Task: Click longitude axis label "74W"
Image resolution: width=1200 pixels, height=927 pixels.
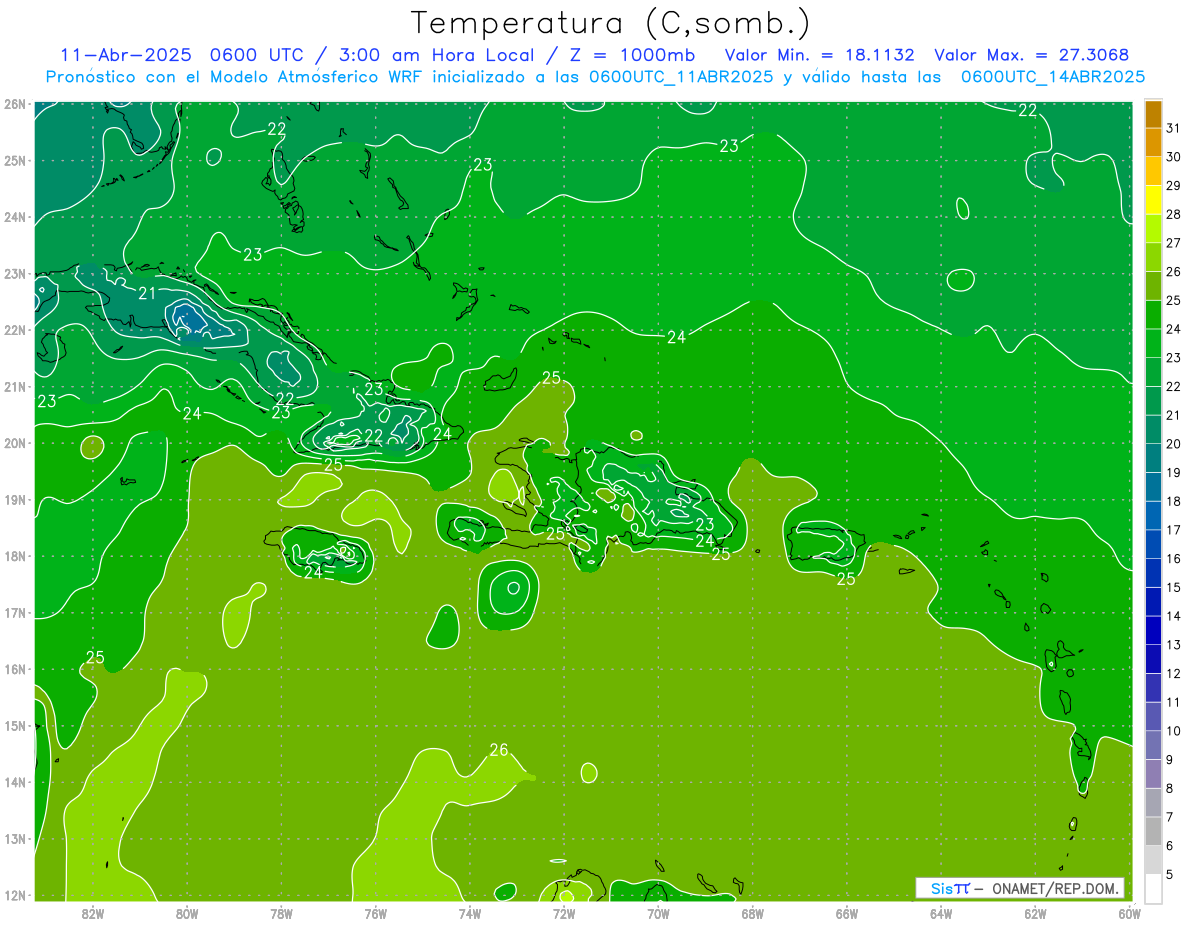Action: coord(469,913)
